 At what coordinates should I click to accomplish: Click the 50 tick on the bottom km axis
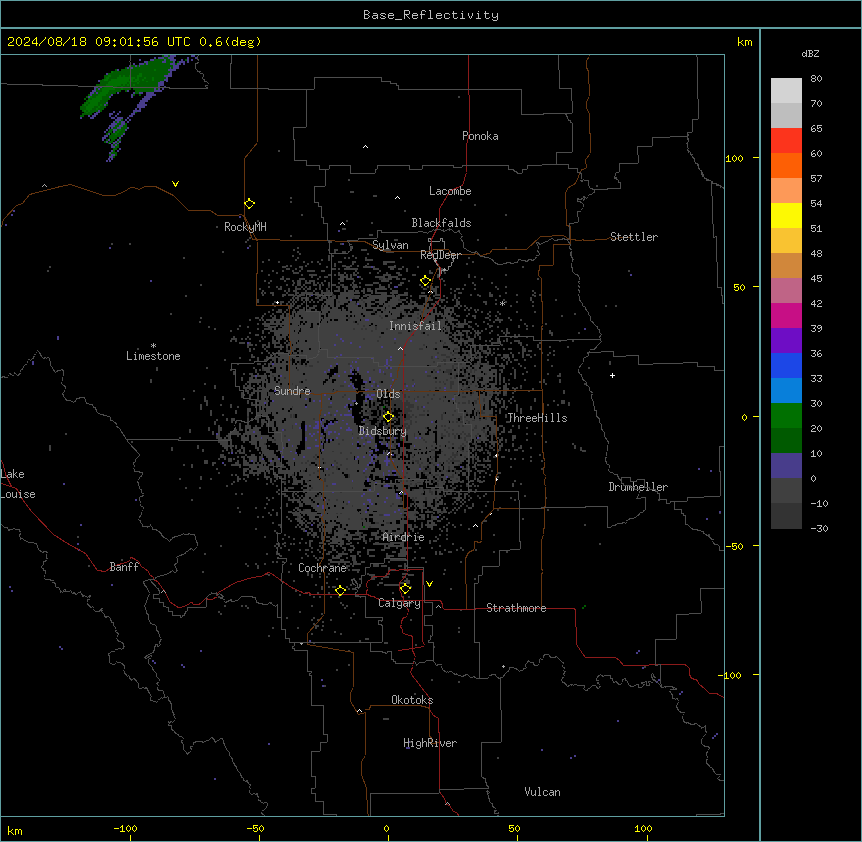(514, 828)
